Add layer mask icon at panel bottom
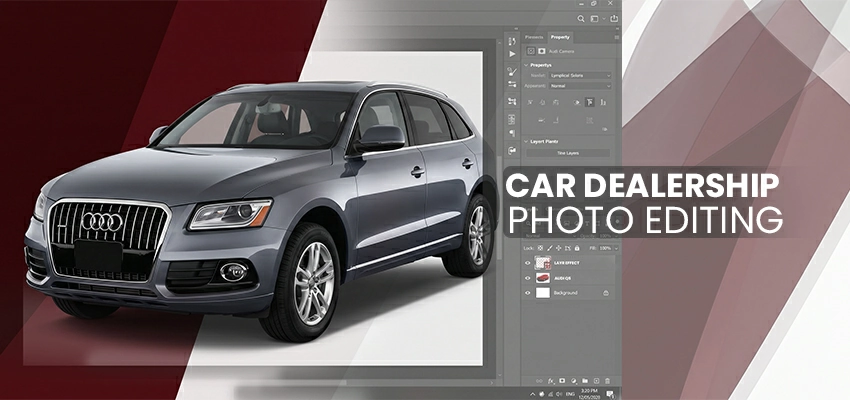This screenshot has width=850, height=400. point(562,381)
